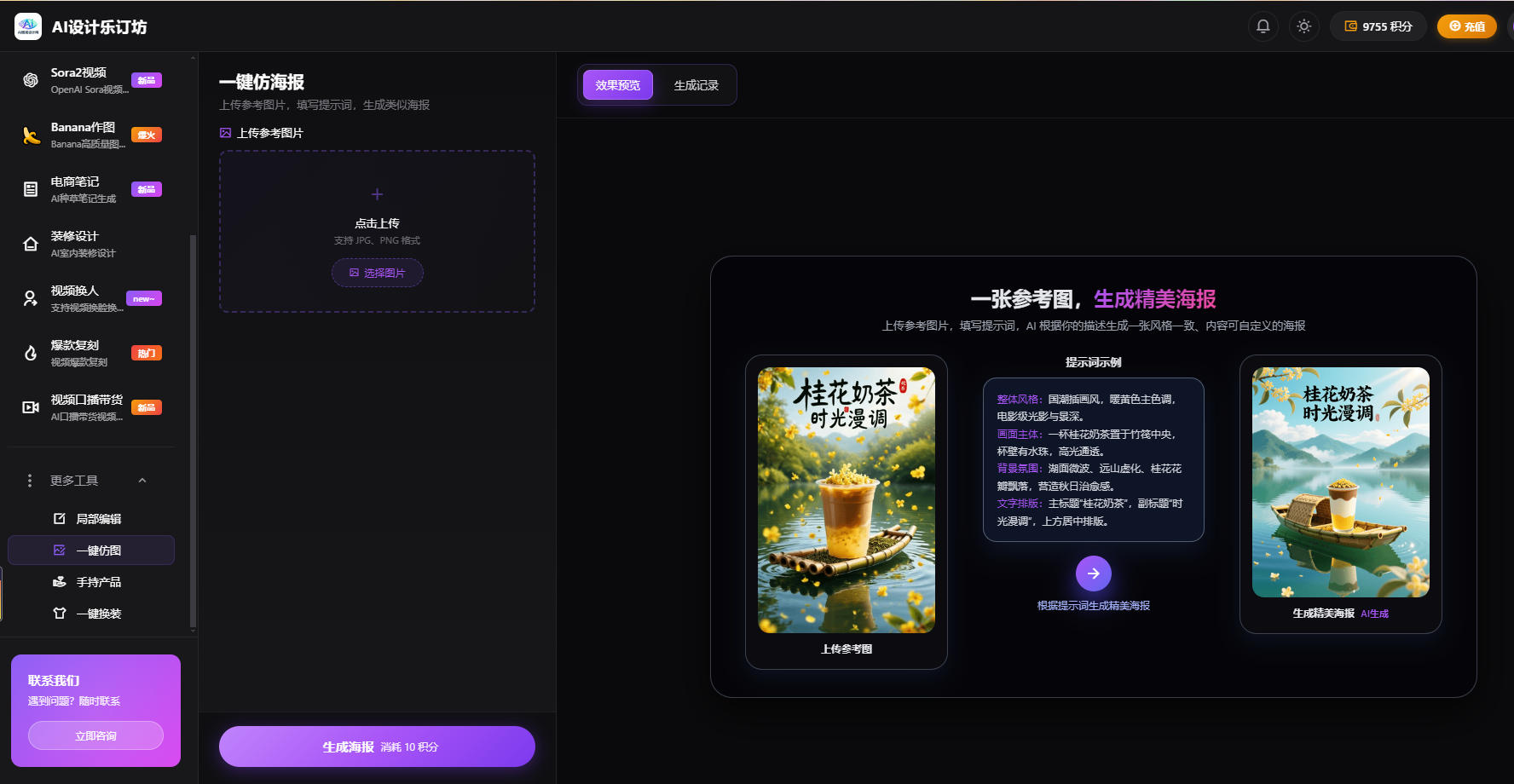Collapse the 更多工具 section chevron

coord(142,481)
